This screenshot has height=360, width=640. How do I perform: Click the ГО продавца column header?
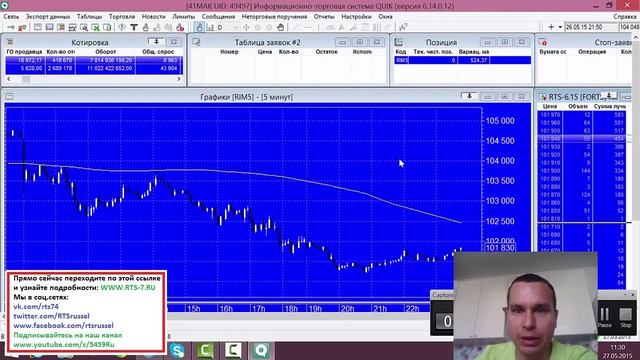click(24, 52)
